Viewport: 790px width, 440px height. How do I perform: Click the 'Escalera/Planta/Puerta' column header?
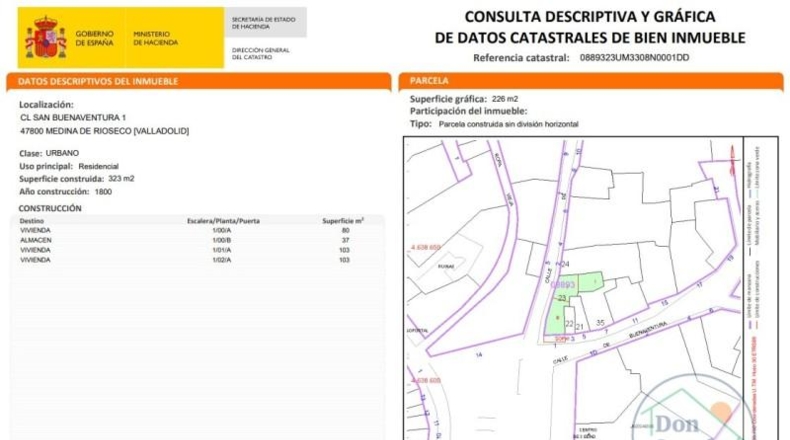223,221
